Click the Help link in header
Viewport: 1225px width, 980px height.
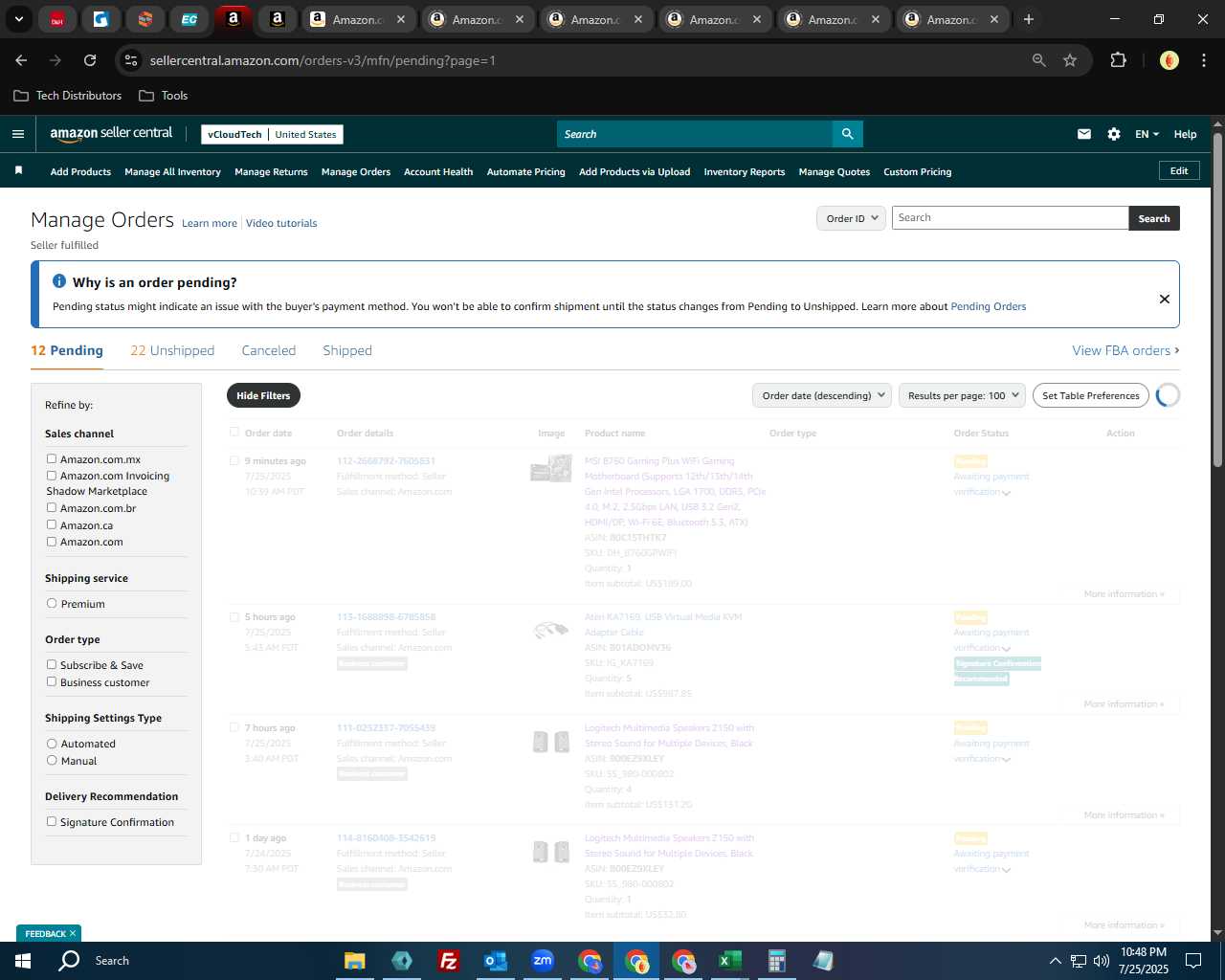[1185, 134]
